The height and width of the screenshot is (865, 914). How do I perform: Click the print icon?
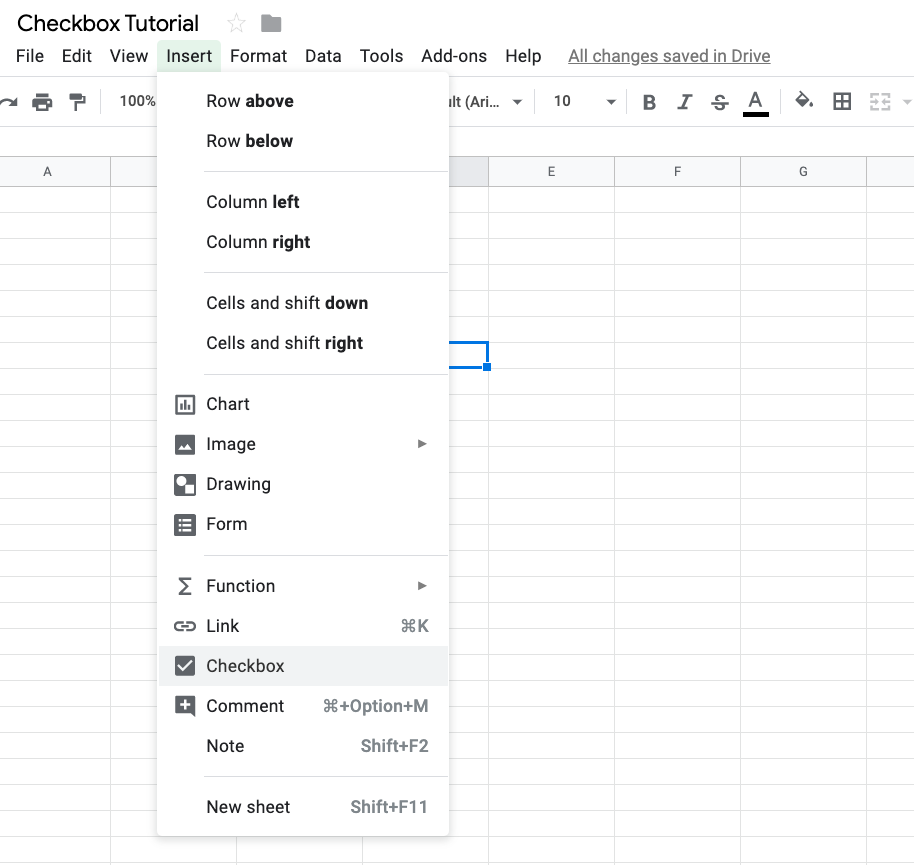pos(42,102)
